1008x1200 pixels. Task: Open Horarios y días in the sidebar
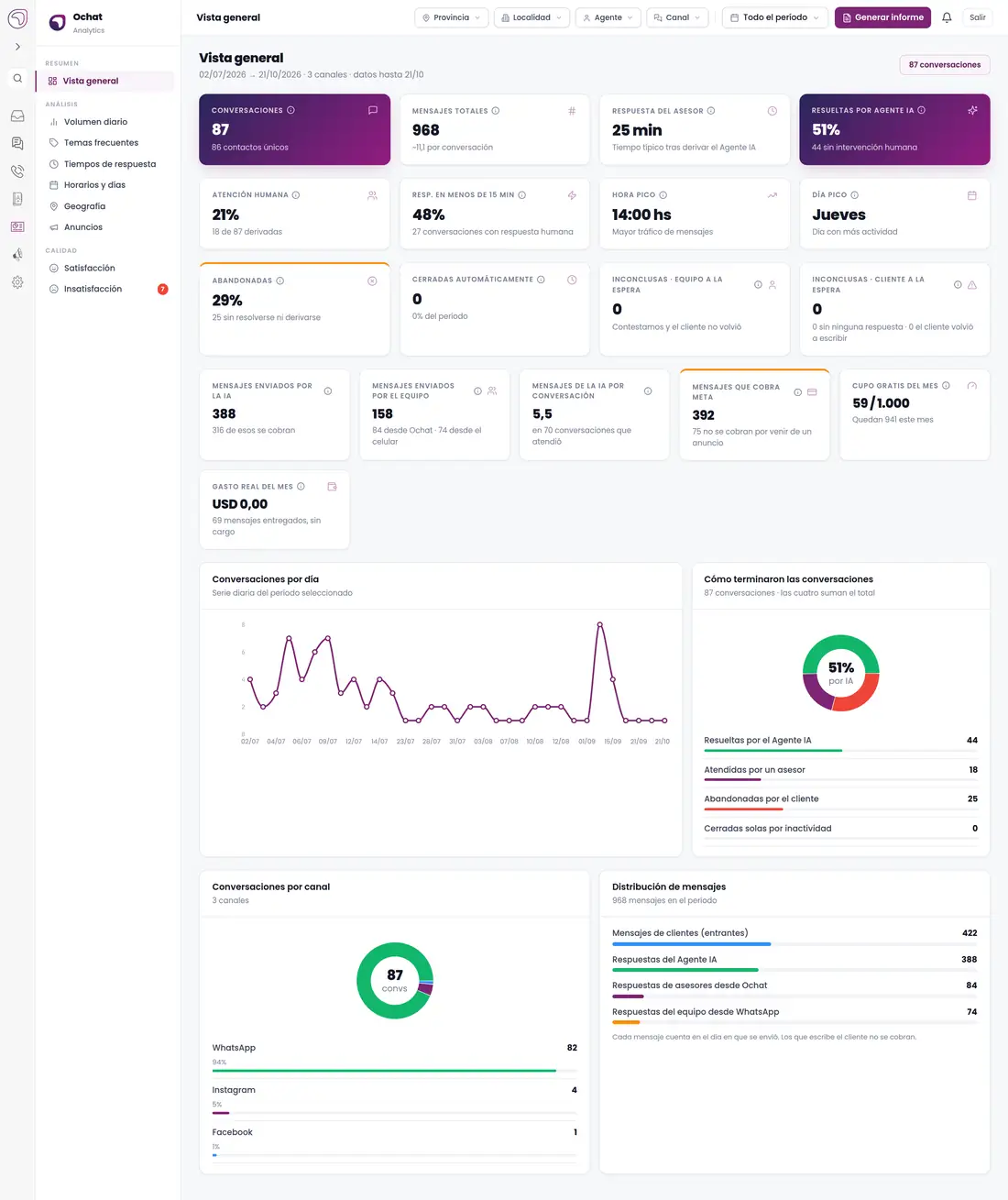(x=105, y=185)
